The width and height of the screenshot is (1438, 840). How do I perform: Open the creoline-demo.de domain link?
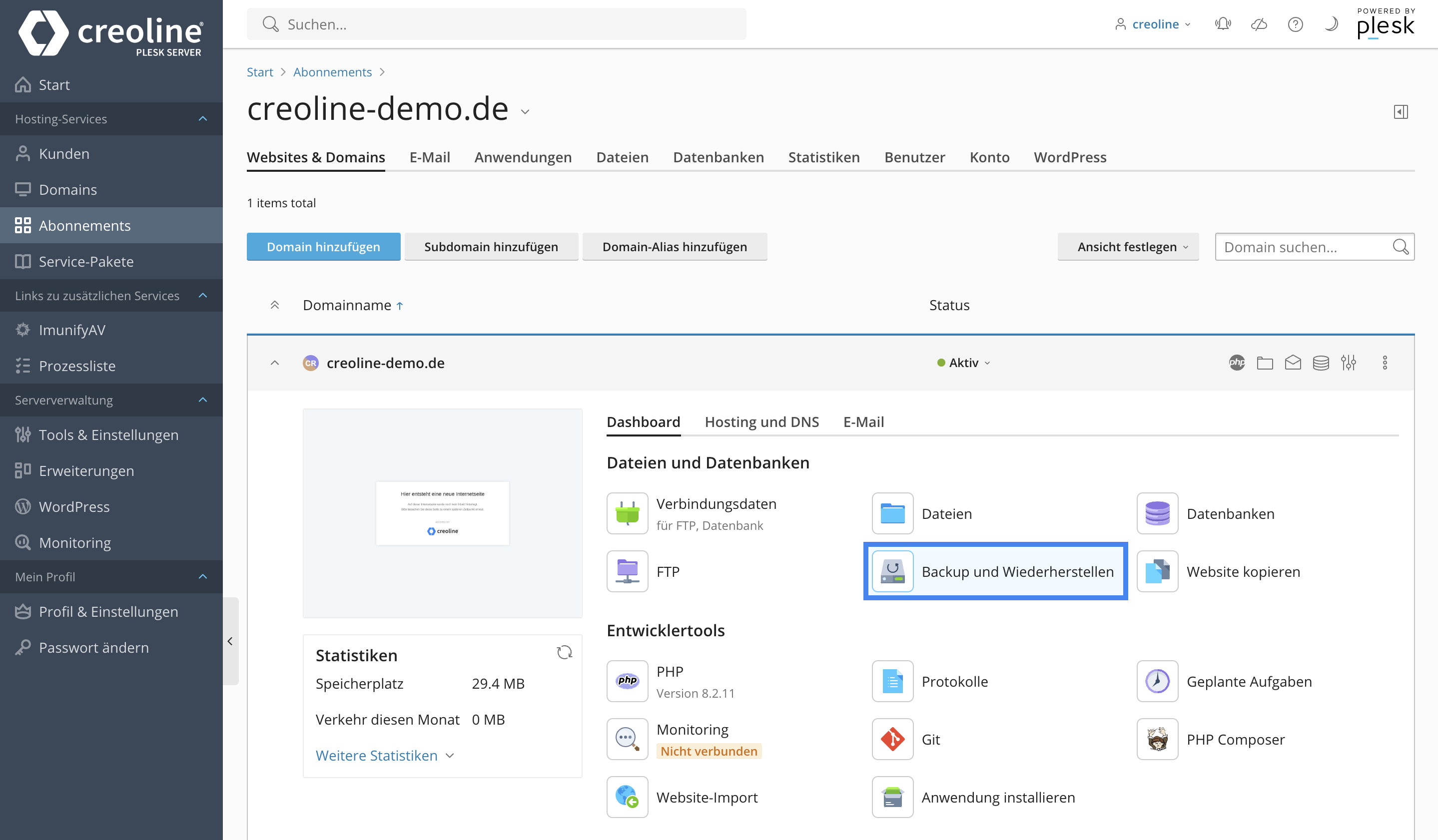[x=385, y=363]
